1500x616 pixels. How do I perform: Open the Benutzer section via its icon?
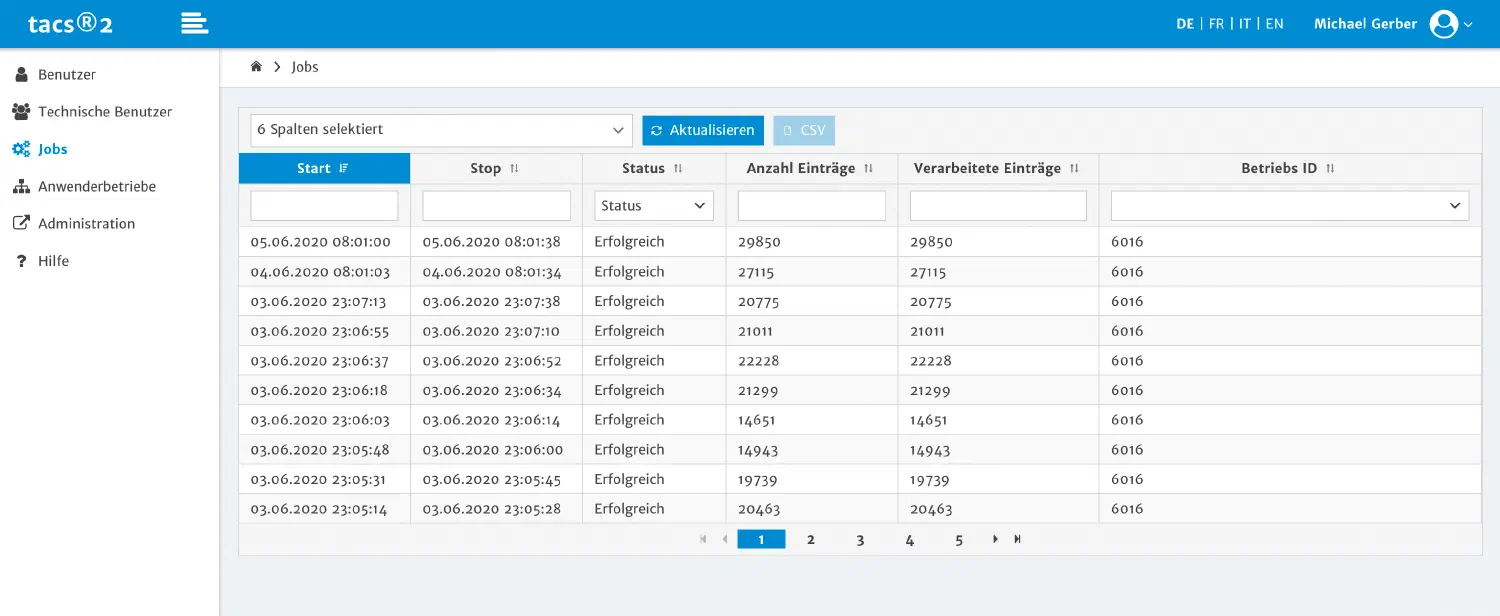(x=21, y=74)
